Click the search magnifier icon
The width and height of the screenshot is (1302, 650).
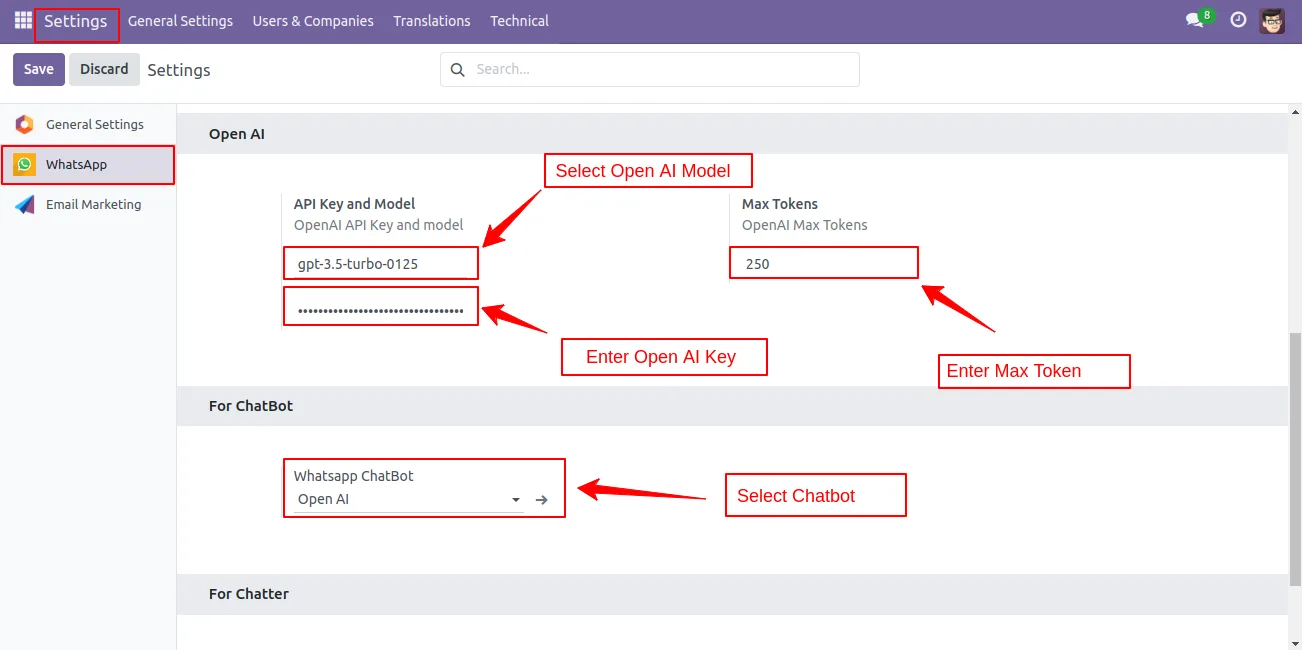coord(458,70)
